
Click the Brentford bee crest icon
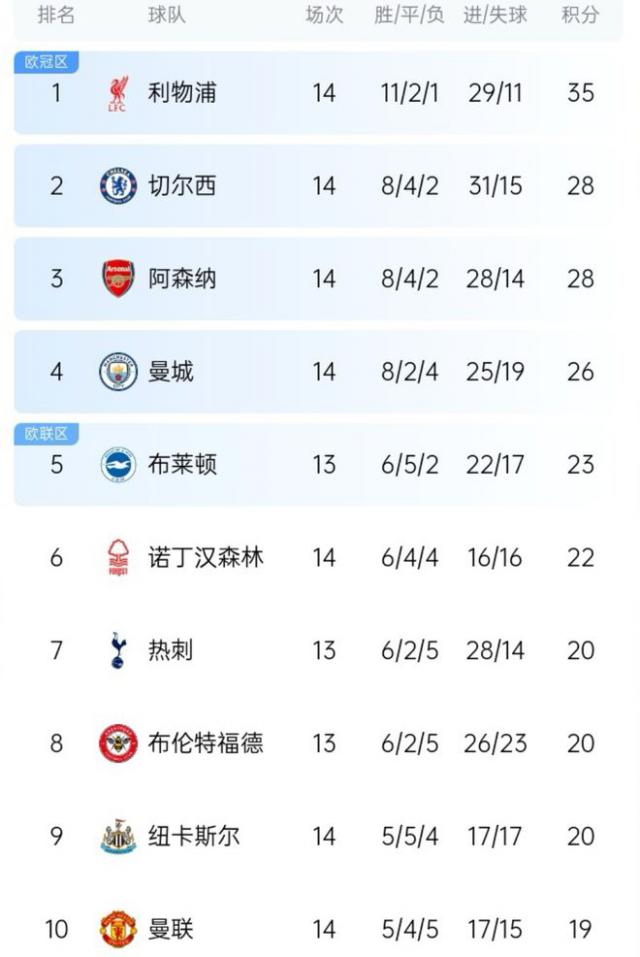click(118, 744)
